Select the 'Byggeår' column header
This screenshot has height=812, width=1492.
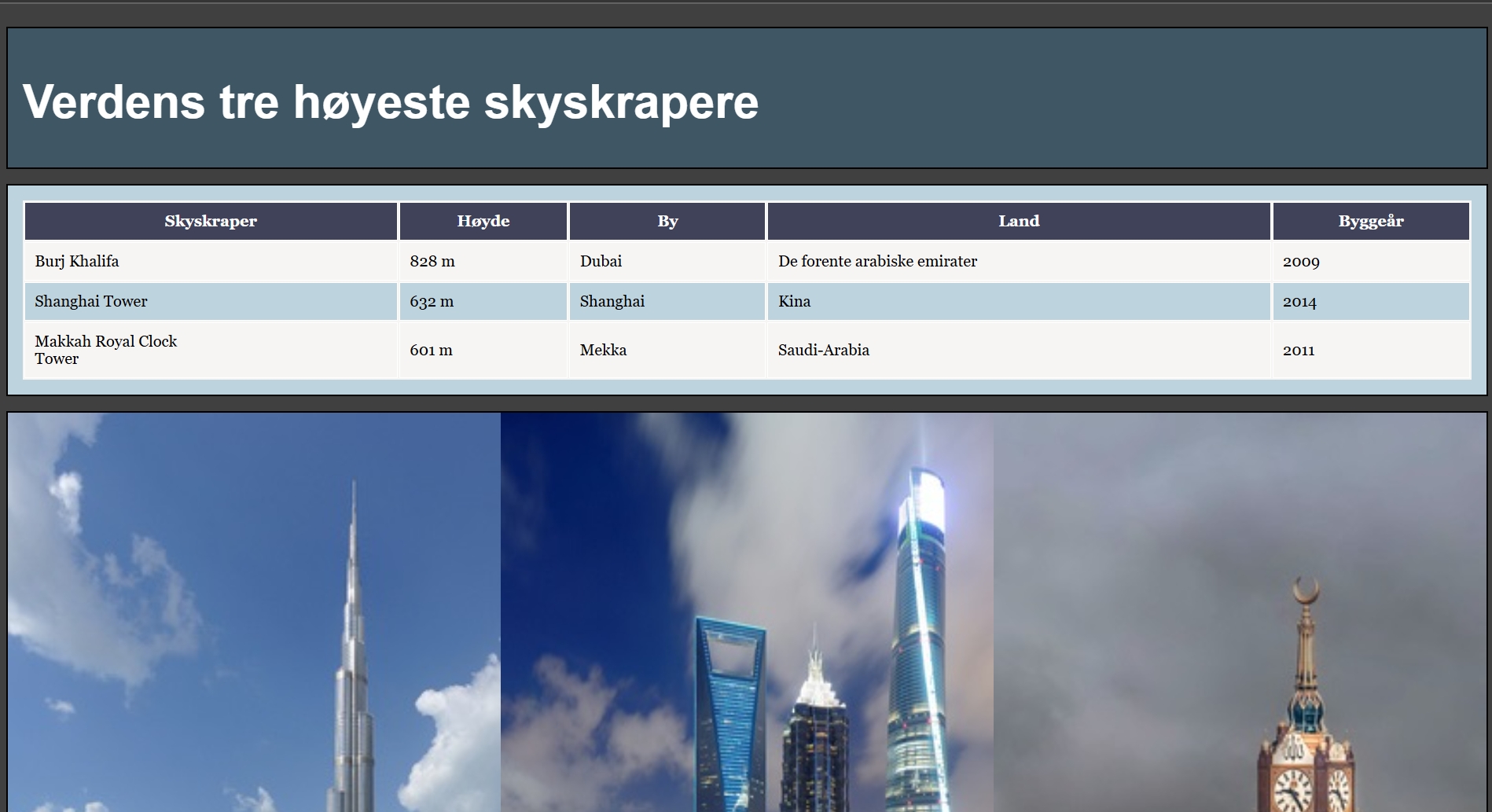[x=1370, y=222]
